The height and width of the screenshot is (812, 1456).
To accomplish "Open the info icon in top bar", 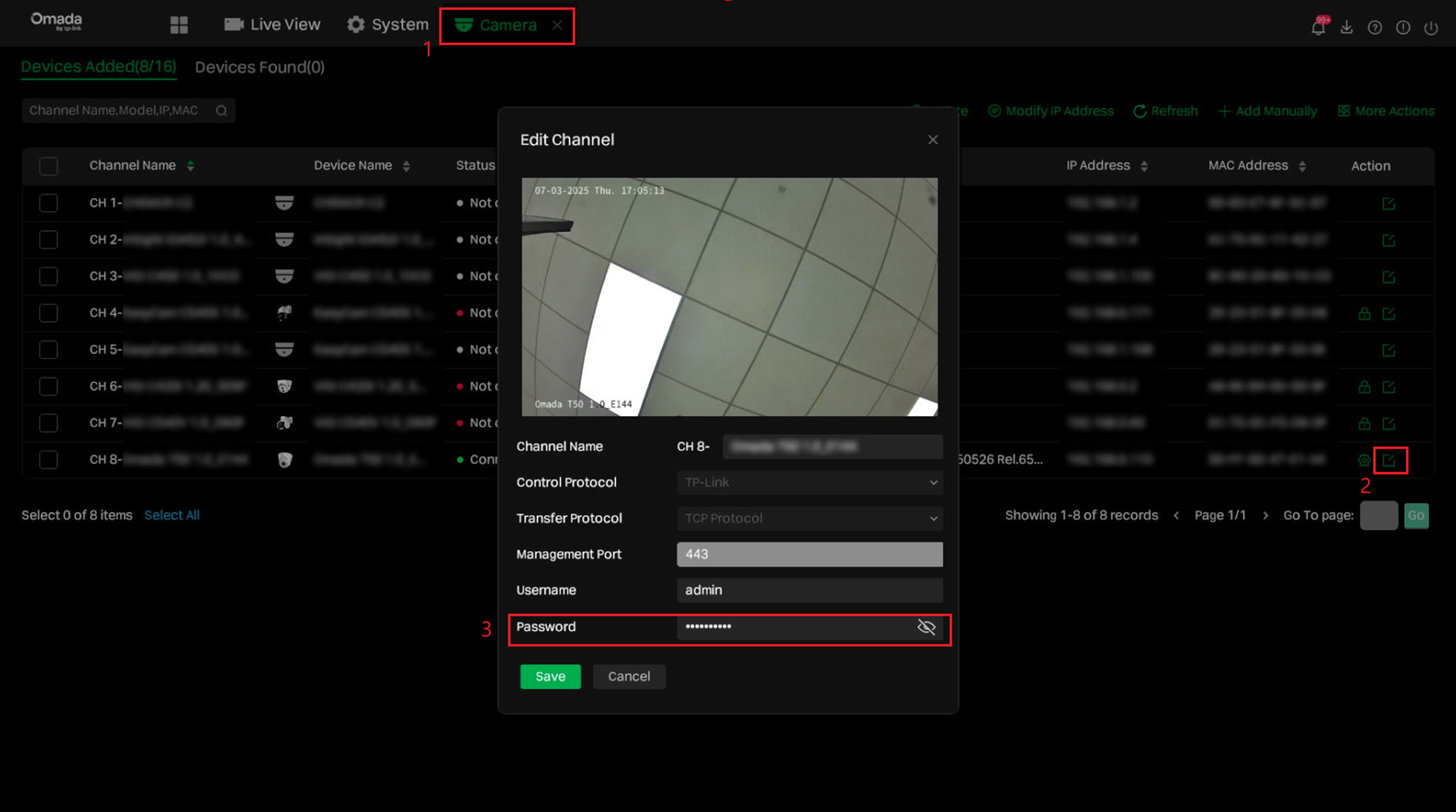I will point(1403,28).
